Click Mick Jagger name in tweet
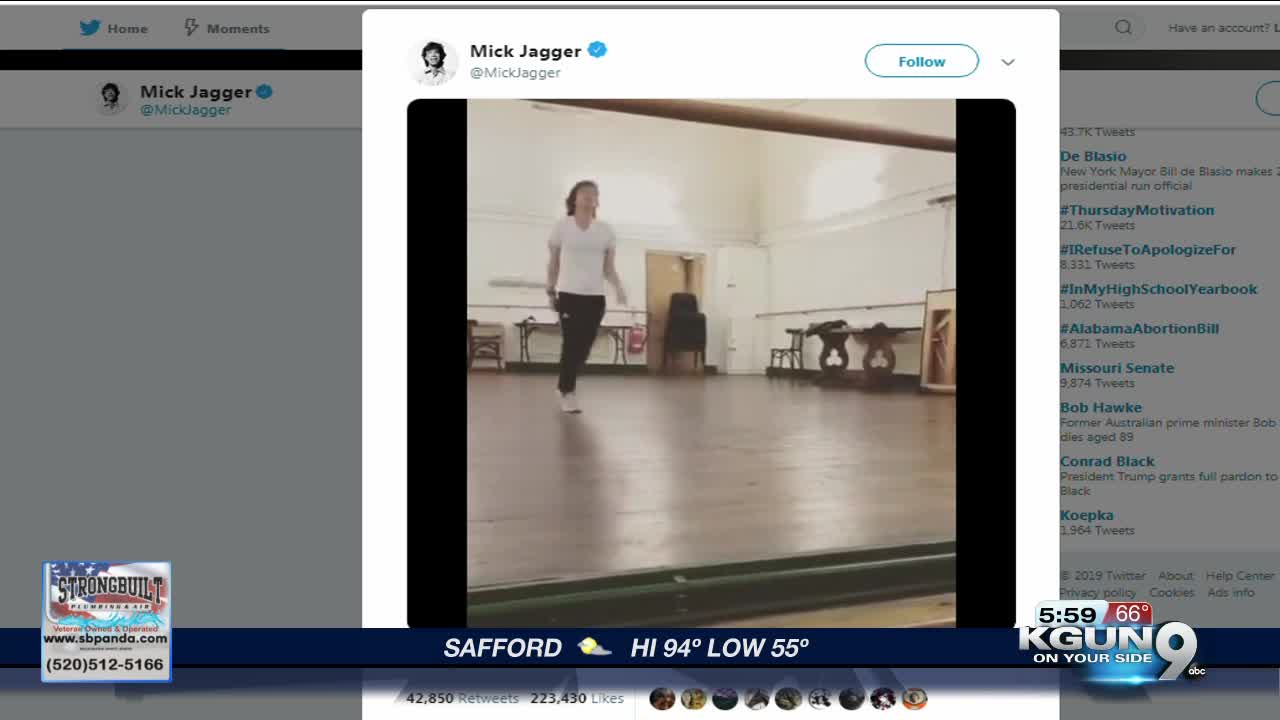Image resolution: width=1280 pixels, height=720 pixels. [x=525, y=51]
